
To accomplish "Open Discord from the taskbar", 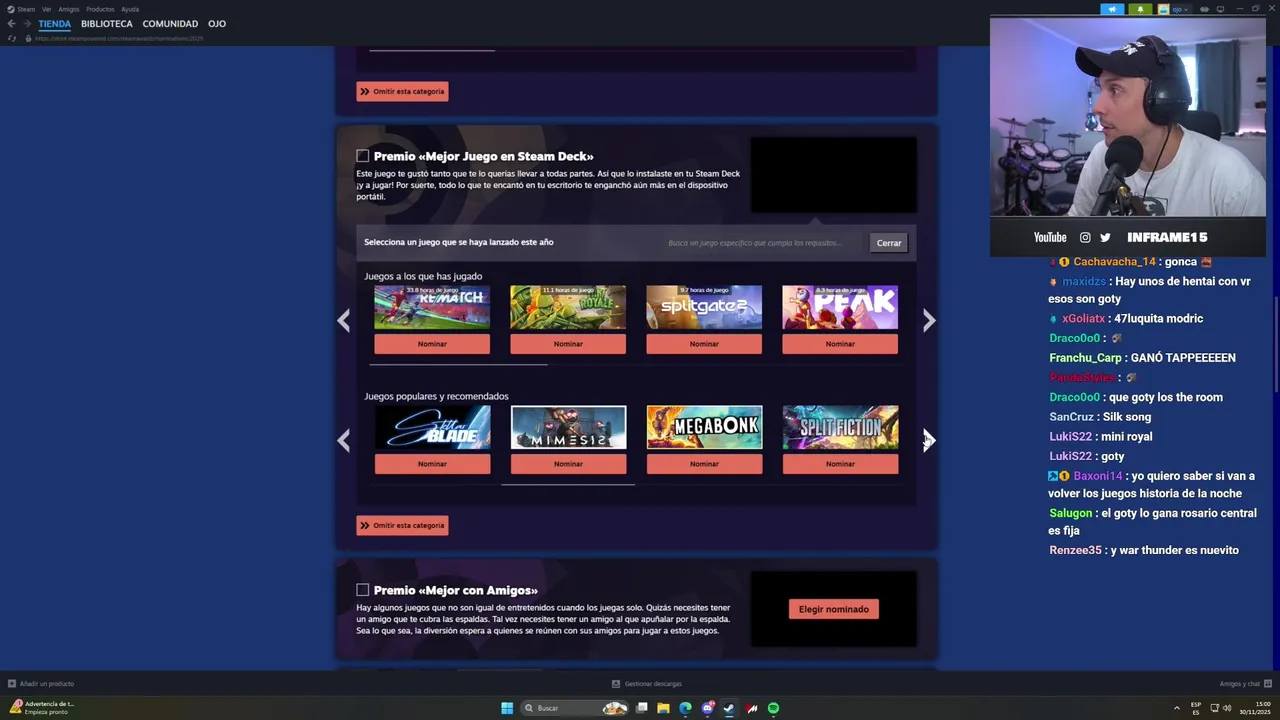I will 708,708.
